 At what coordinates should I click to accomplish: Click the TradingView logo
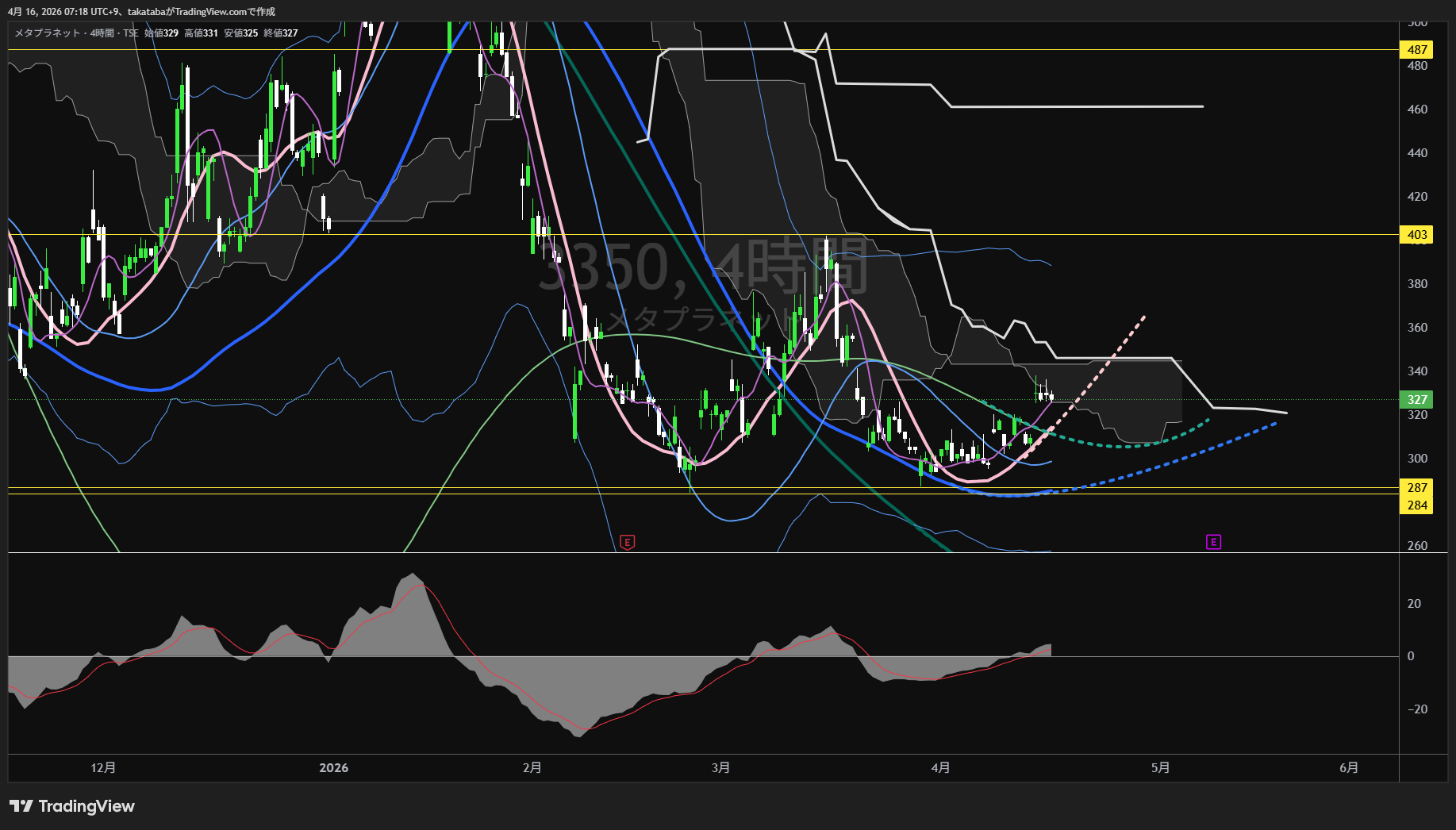[72, 806]
